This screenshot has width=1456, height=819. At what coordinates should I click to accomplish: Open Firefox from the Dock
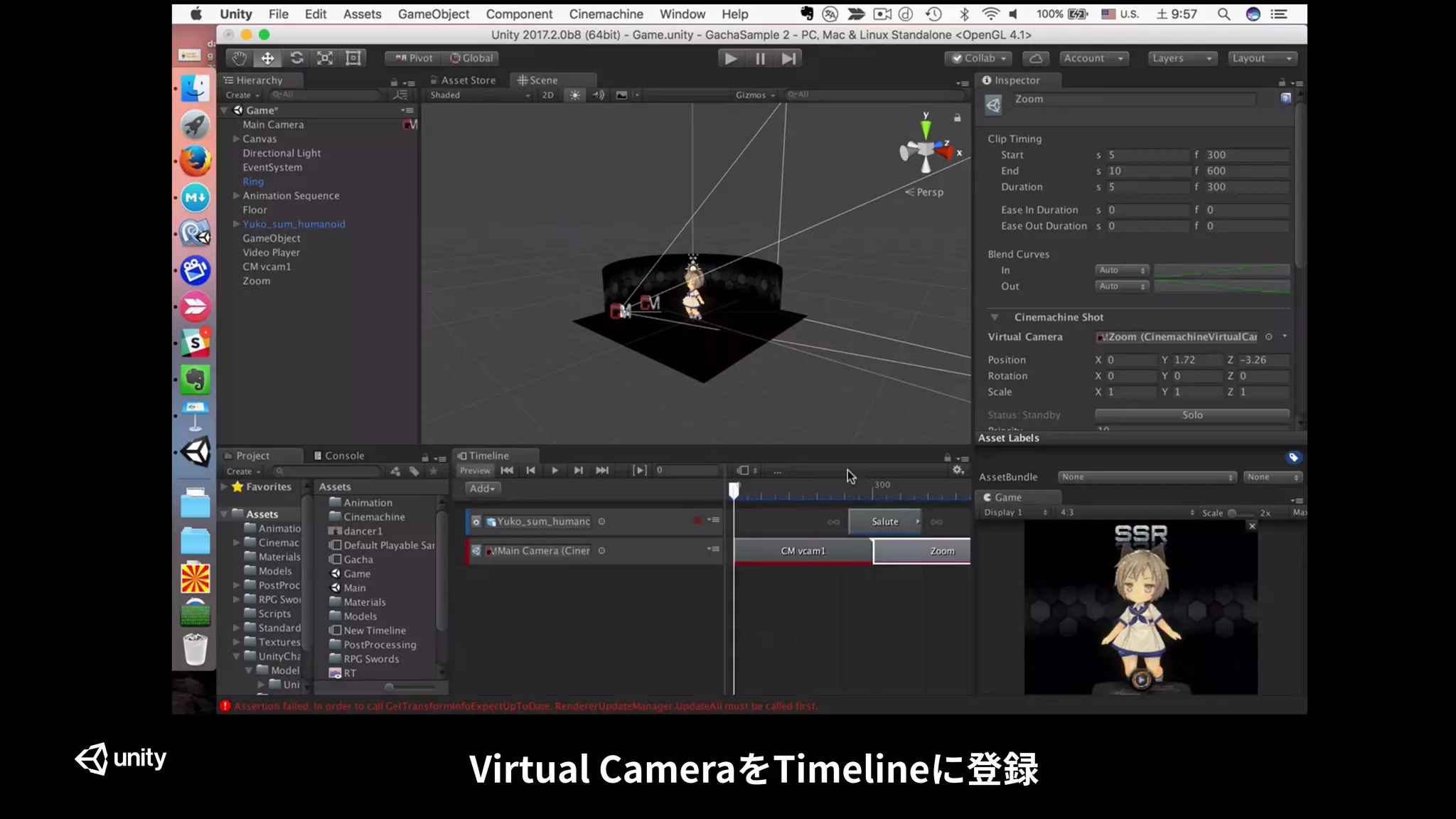click(x=195, y=161)
